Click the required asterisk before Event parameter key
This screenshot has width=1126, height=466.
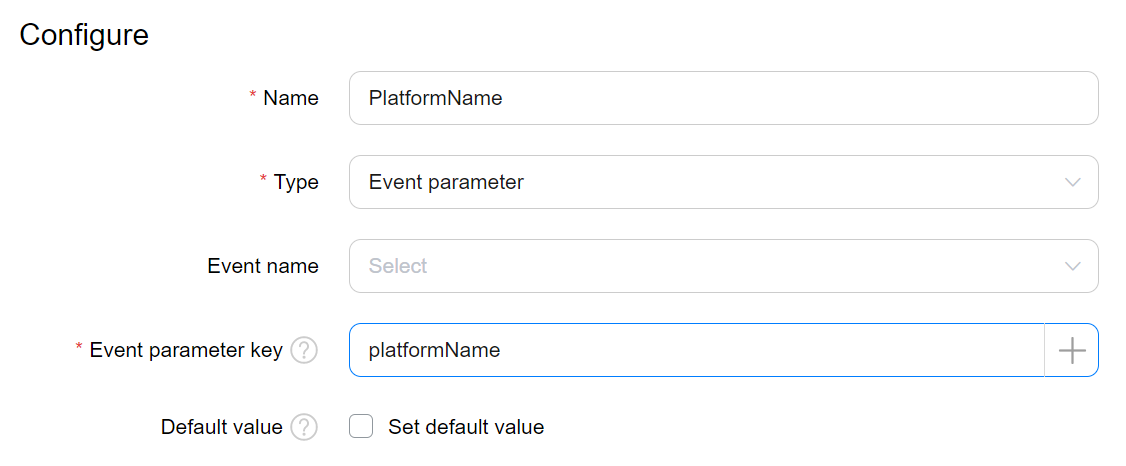(80, 349)
